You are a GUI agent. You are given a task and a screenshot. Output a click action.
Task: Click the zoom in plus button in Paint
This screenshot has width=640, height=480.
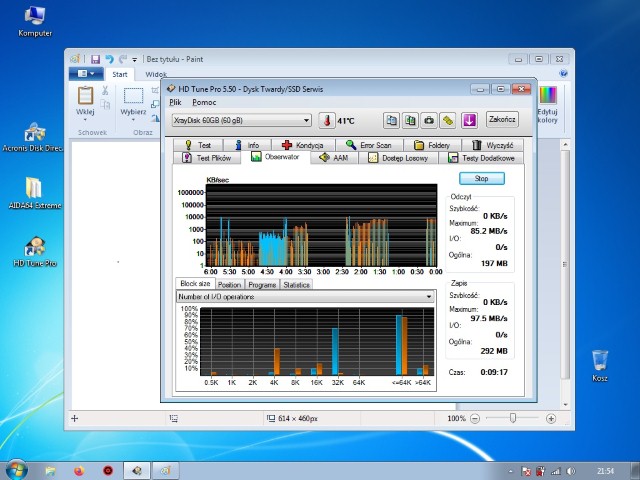pos(551,418)
